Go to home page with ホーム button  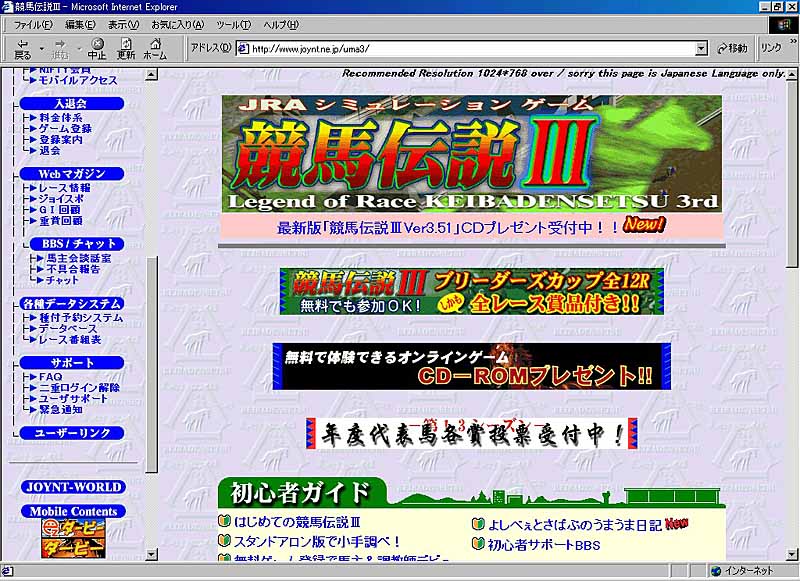155,49
